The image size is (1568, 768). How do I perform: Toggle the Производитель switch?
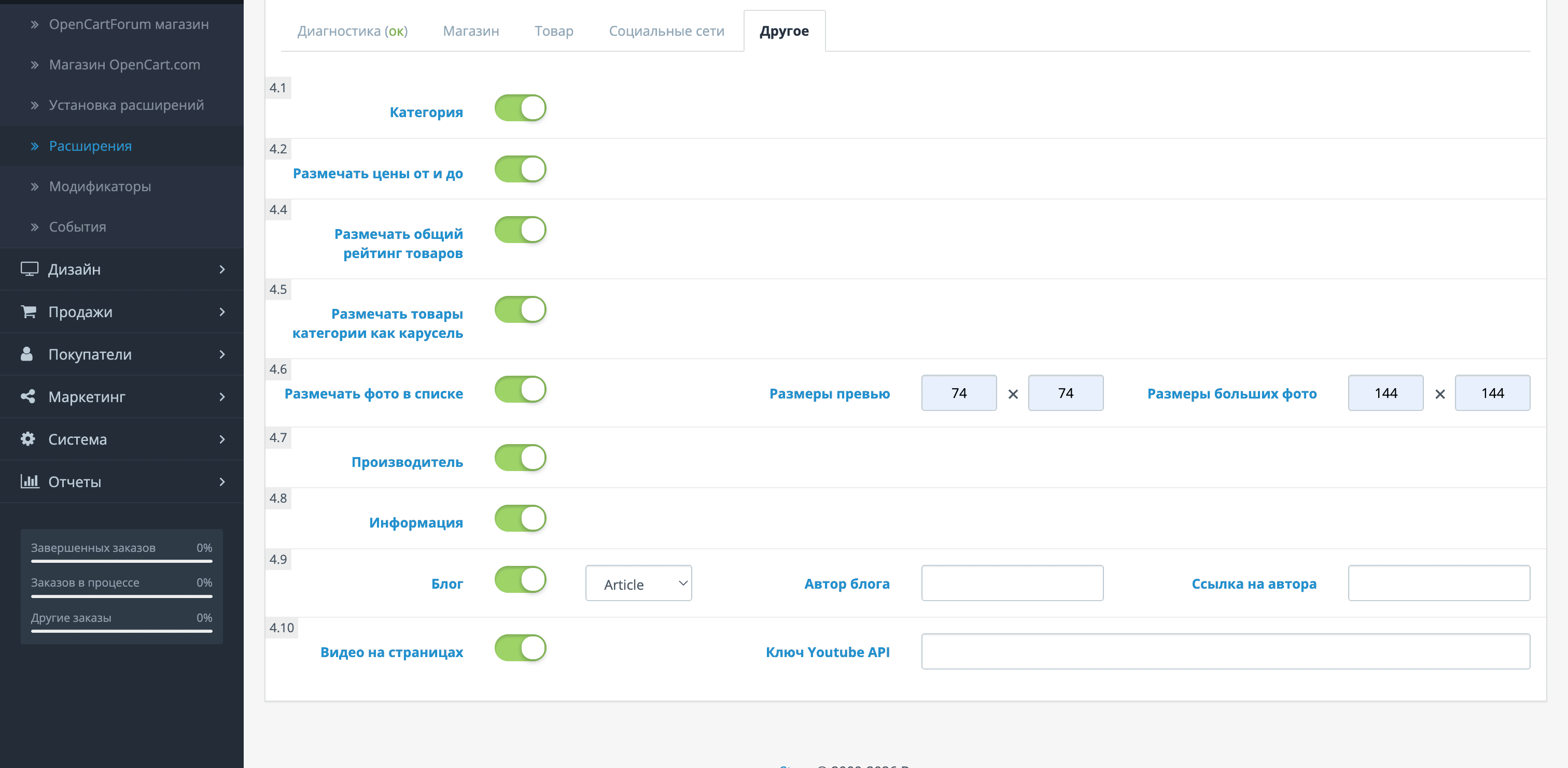[520, 458]
